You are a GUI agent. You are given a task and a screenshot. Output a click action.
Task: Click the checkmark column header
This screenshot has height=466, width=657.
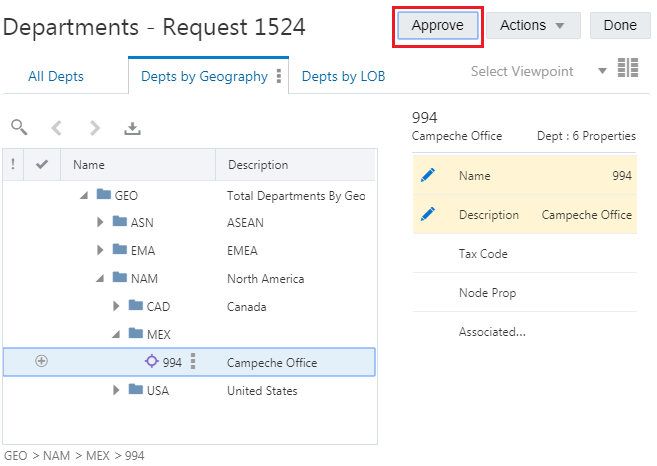pyautogui.click(x=42, y=164)
